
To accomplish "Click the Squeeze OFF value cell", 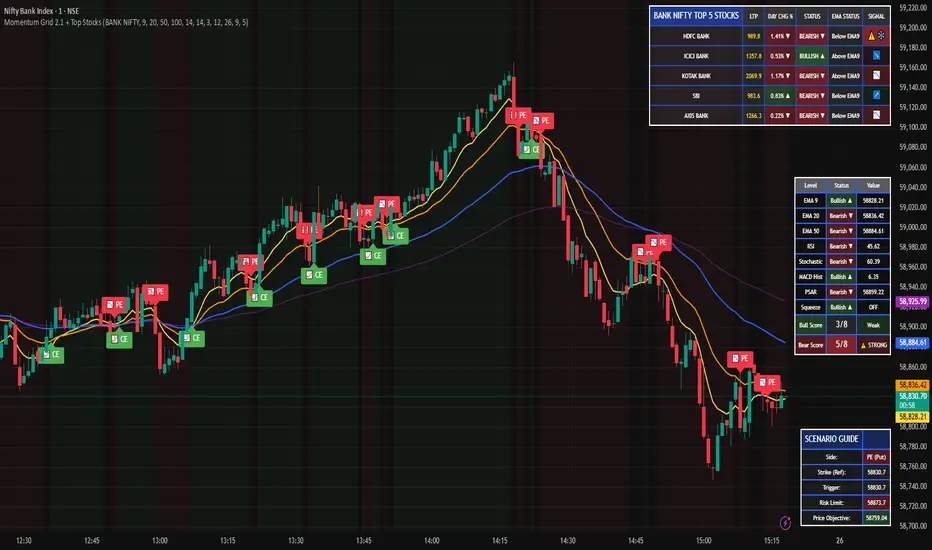I will 873,307.
